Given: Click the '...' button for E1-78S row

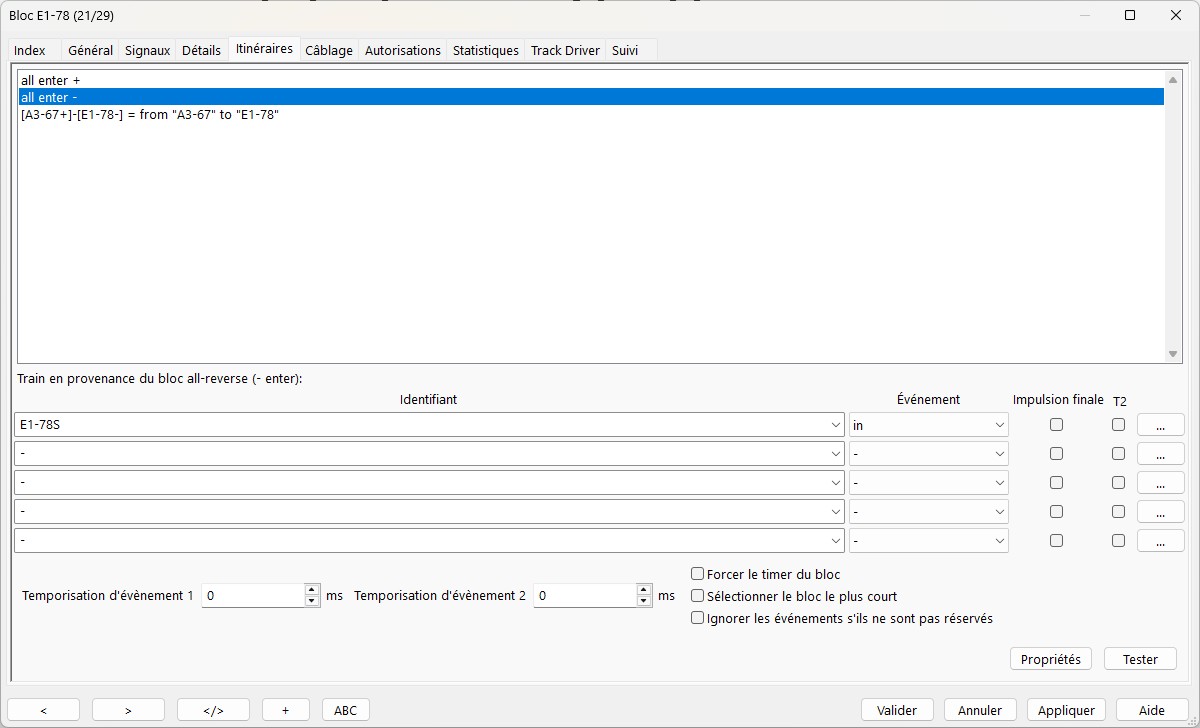Looking at the screenshot, I should click(1160, 425).
